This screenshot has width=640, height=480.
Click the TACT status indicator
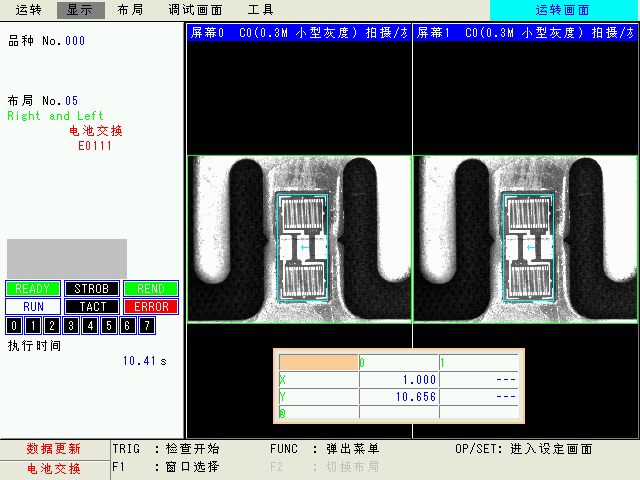pos(92,307)
